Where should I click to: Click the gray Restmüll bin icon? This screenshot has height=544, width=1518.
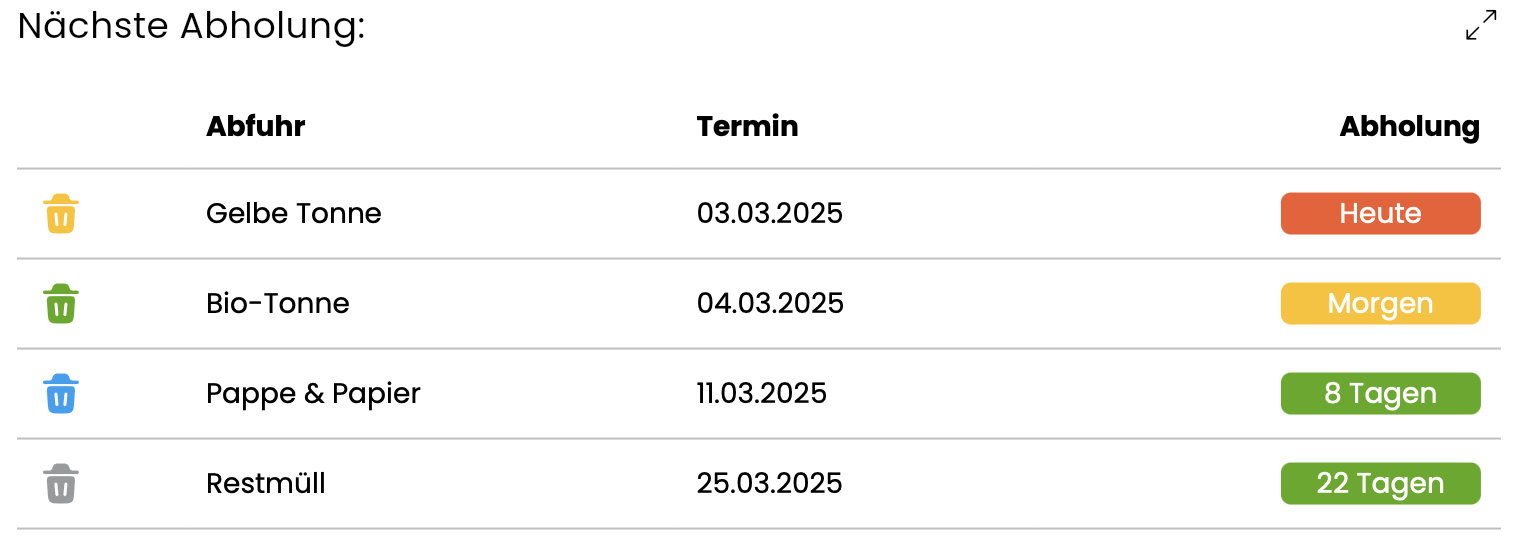point(61,484)
